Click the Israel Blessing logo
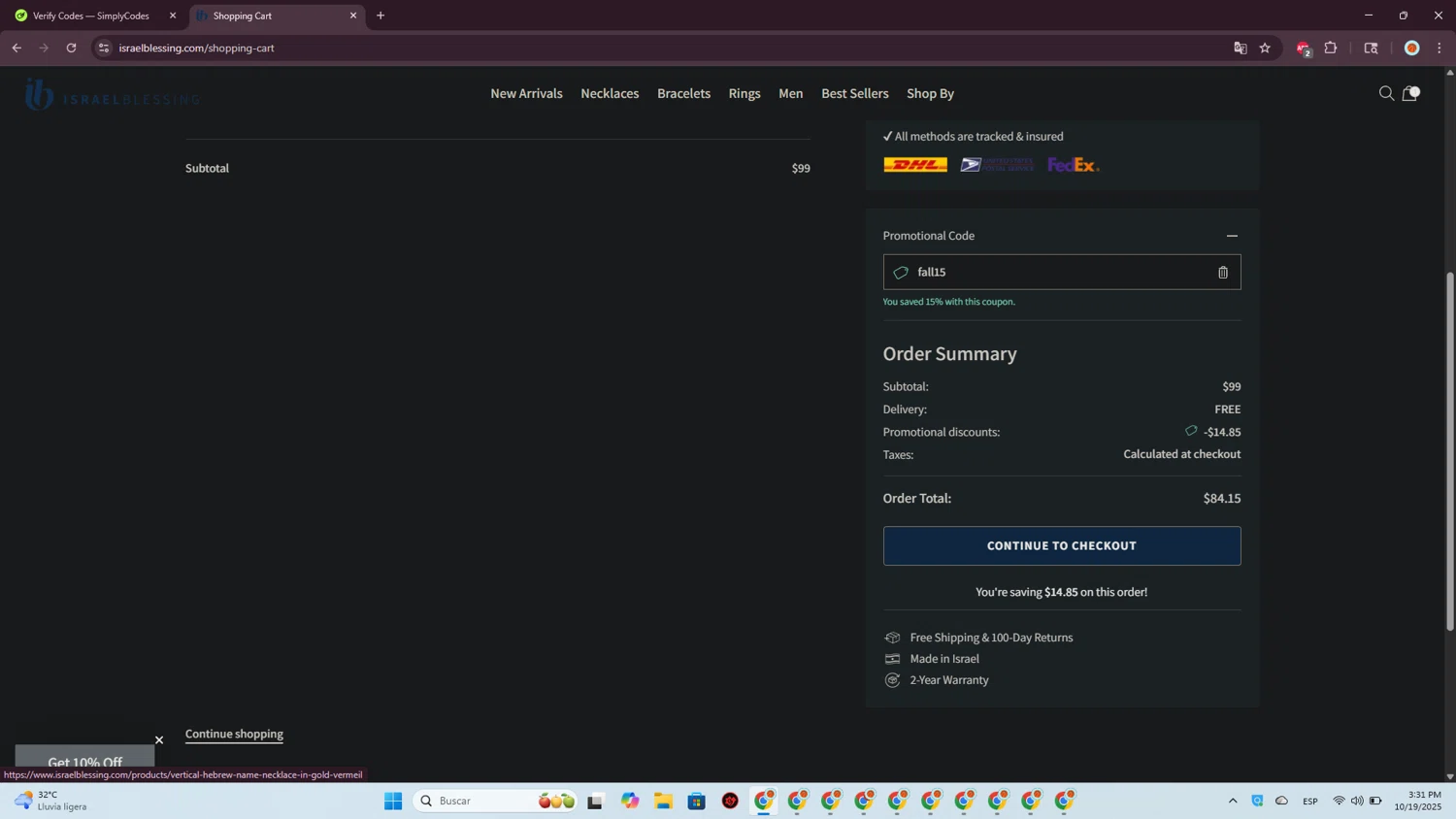The width and height of the screenshot is (1456, 819). 112,95
